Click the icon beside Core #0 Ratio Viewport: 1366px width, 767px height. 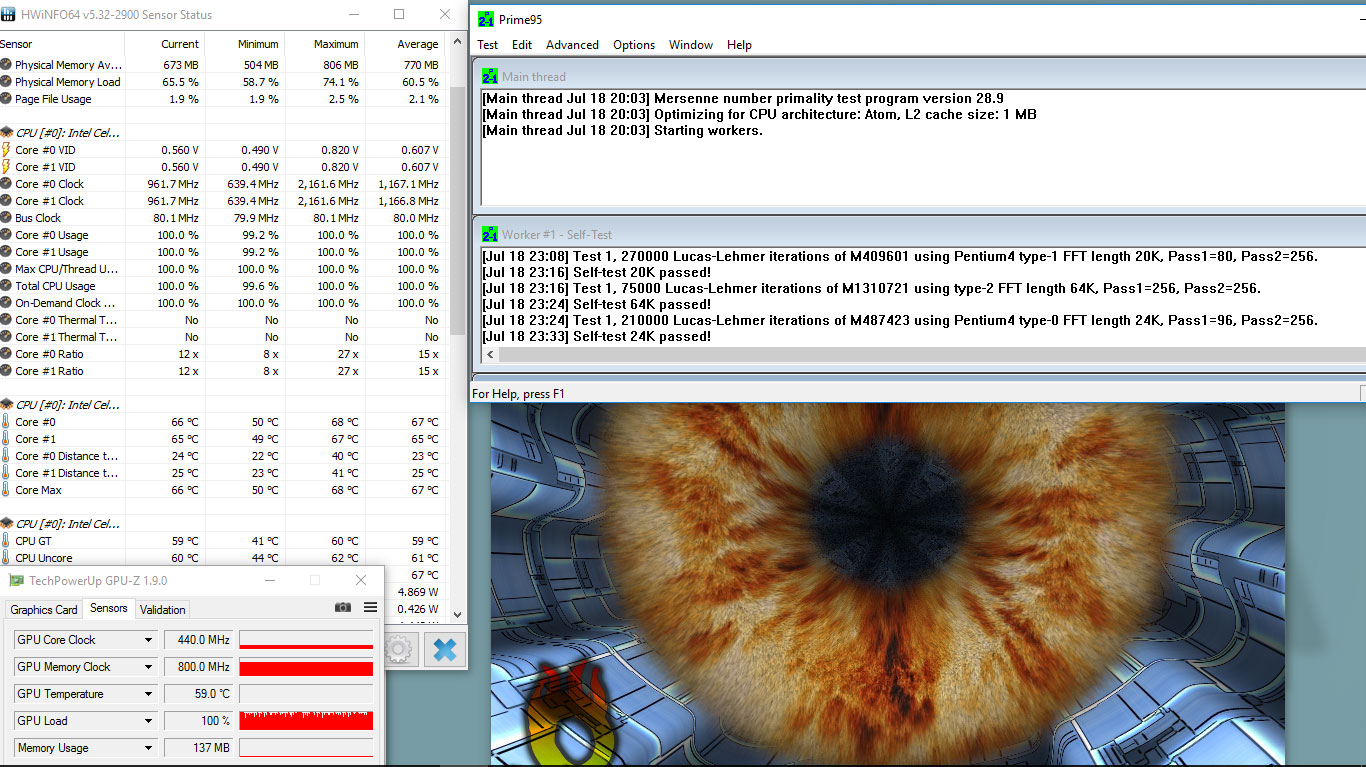pyautogui.click(x=6, y=354)
